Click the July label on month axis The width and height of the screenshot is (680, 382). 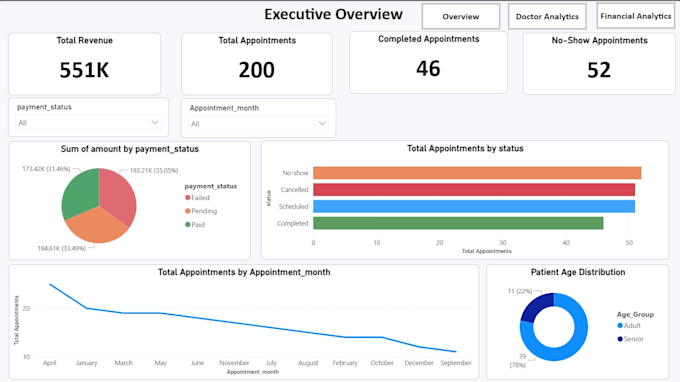coord(271,363)
